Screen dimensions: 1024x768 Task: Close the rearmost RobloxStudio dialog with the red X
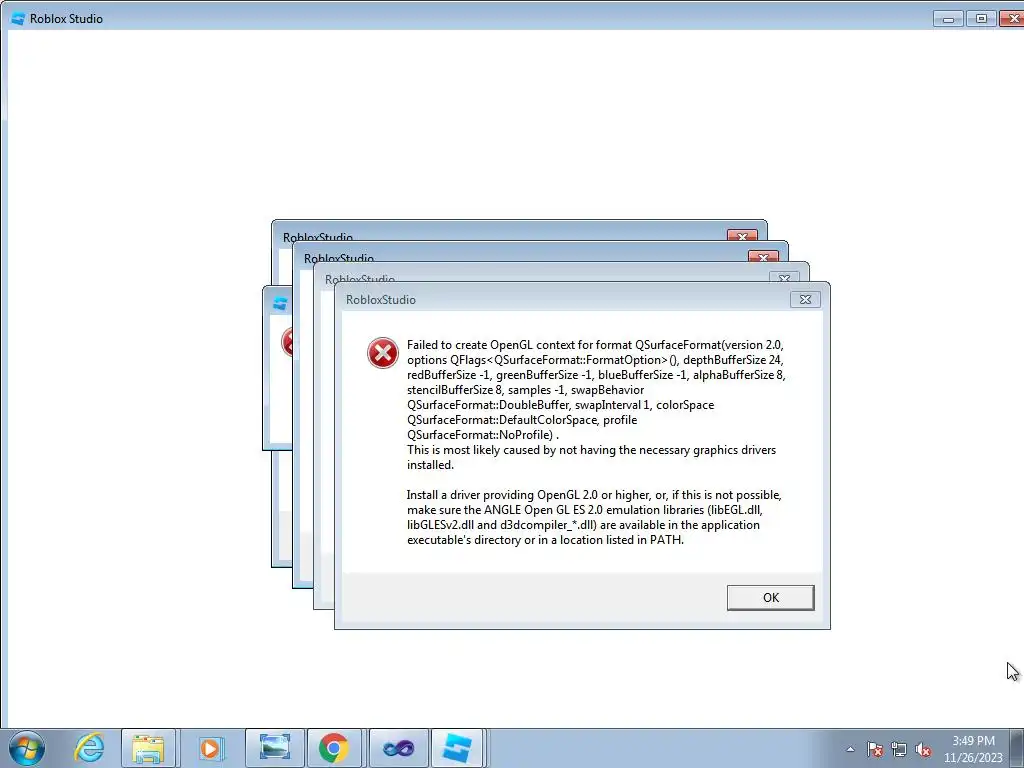tap(742, 236)
